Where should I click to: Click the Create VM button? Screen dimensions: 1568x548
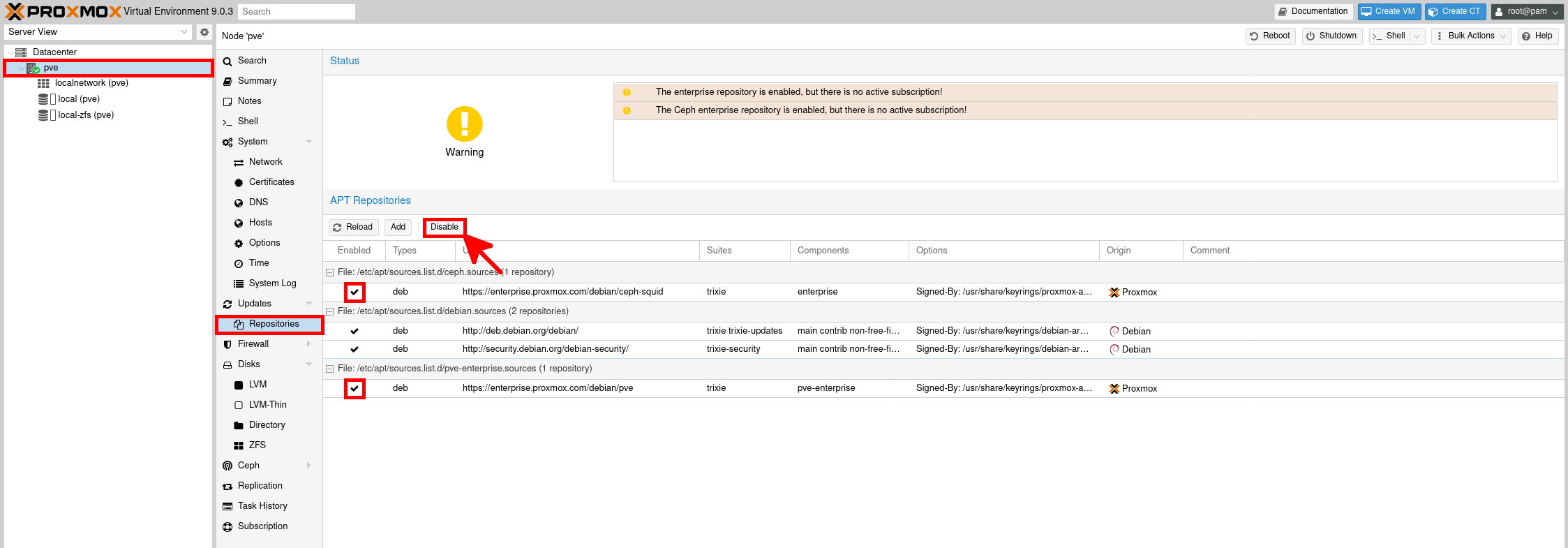(1389, 11)
